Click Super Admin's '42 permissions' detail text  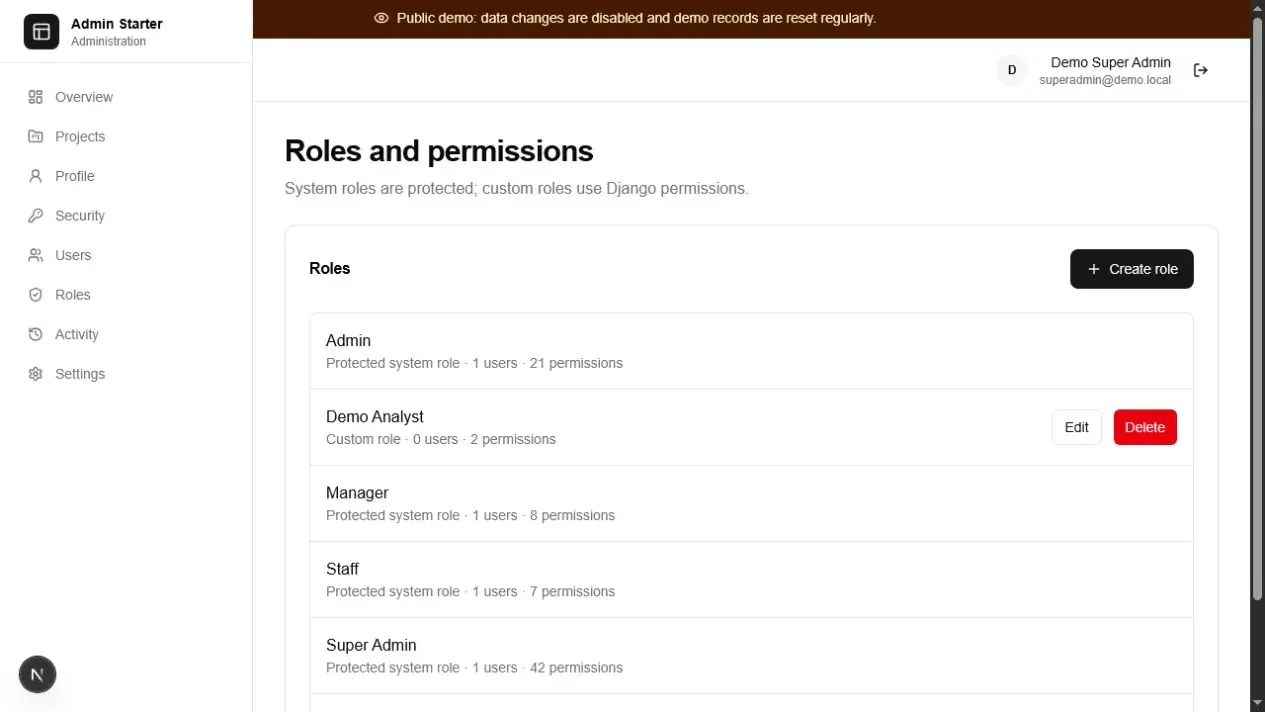[576, 667]
